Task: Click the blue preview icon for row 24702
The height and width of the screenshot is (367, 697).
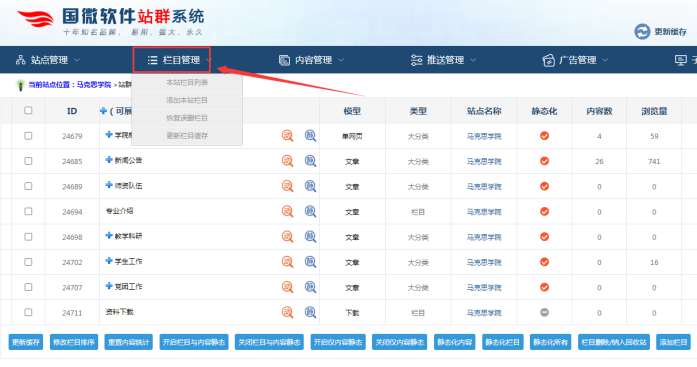Action: [x=310, y=262]
